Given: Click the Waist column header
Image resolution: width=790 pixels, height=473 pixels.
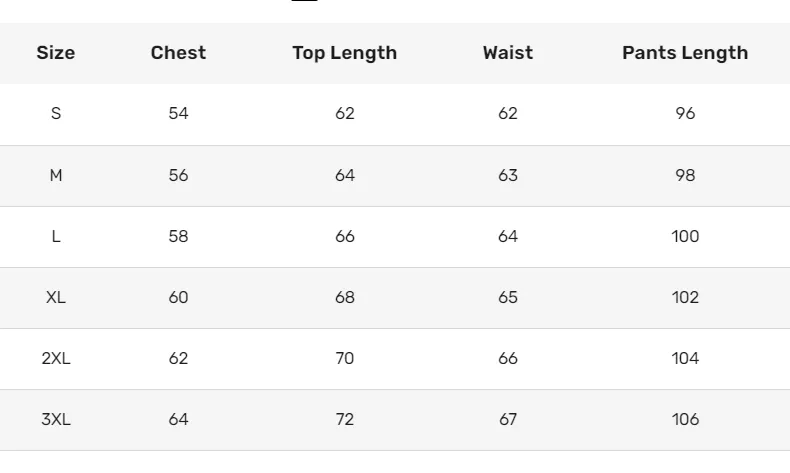Looking at the screenshot, I should (508, 53).
